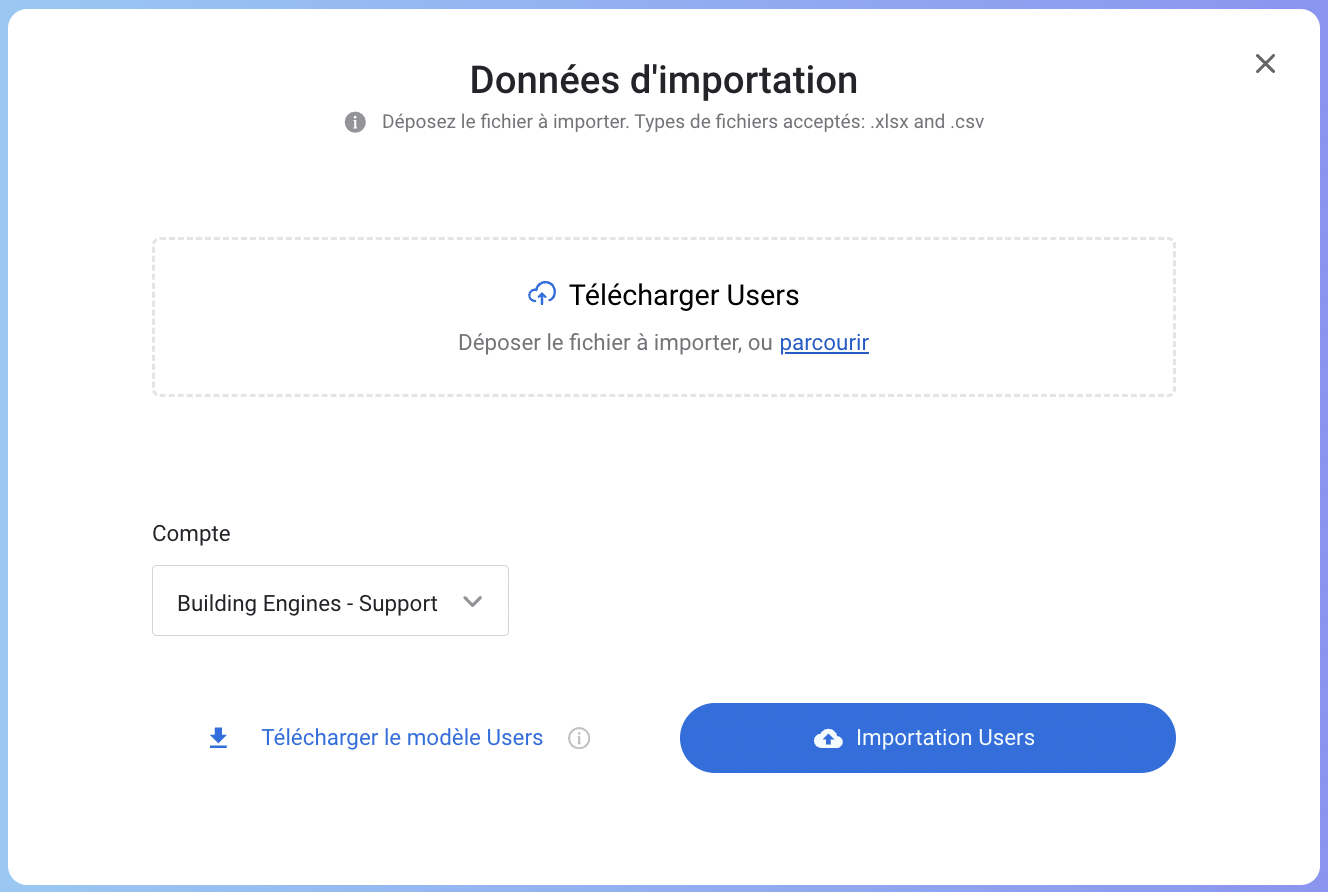The image size is (1328, 892).
Task: Open the Building Engines - Support account selector
Action: tap(308, 603)
